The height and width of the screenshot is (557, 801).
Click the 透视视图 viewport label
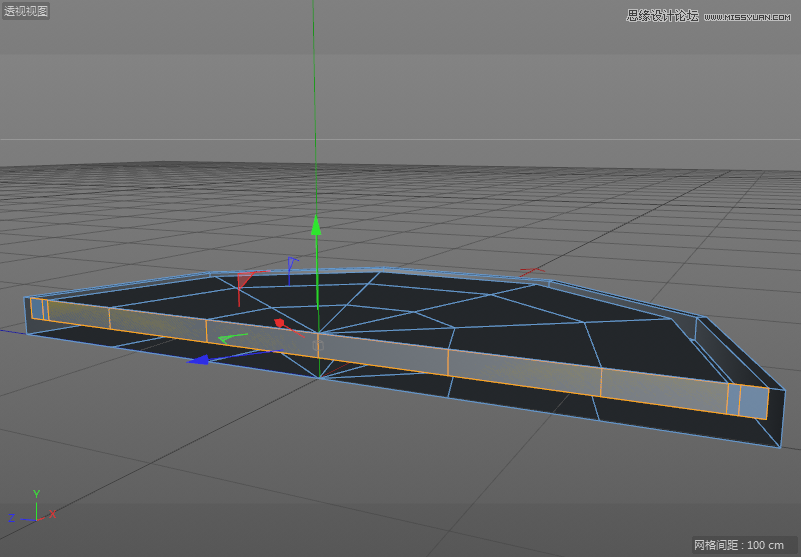click(x=26, y=12)
